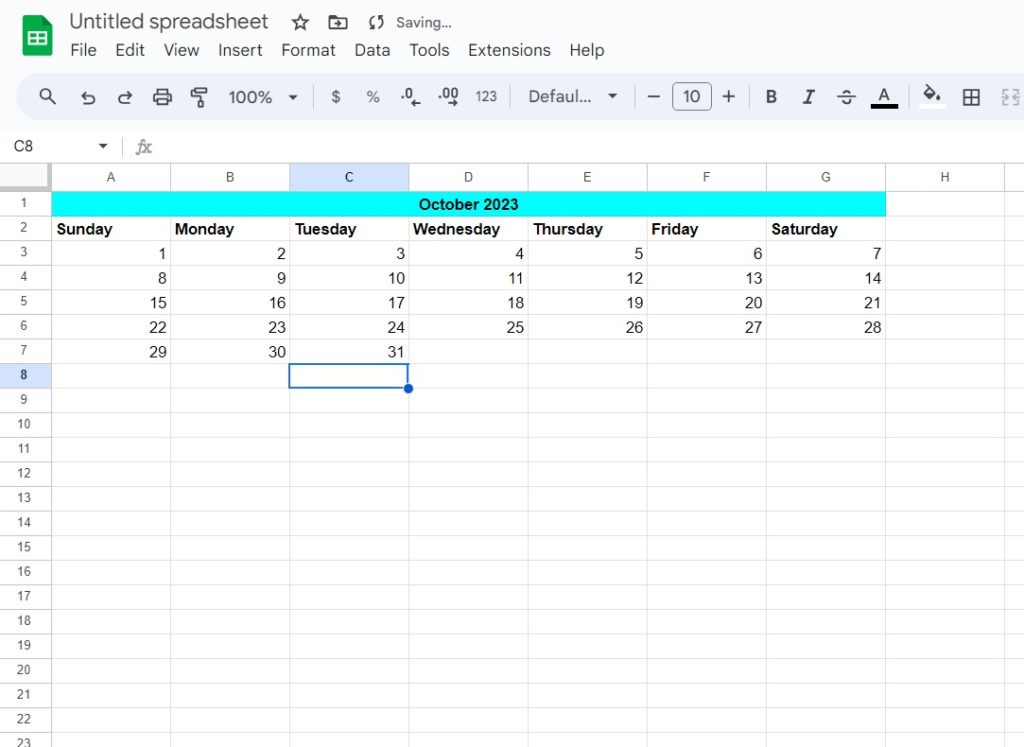Toggle bold formatting
The height and width of the screenshot is (747, 1024).
click(771, 97)
